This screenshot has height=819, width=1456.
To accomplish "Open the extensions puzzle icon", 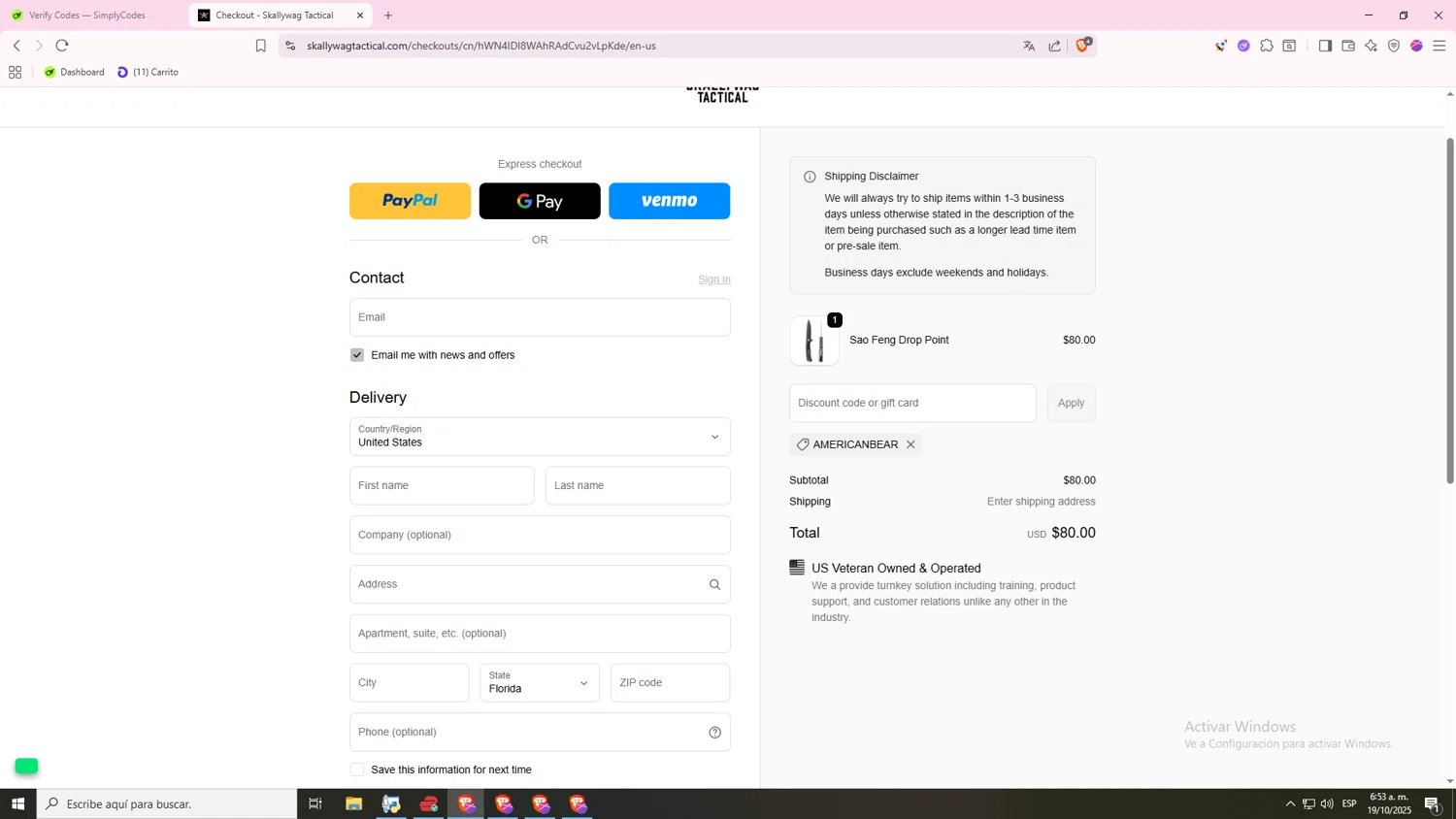I will pos(1267,46).
